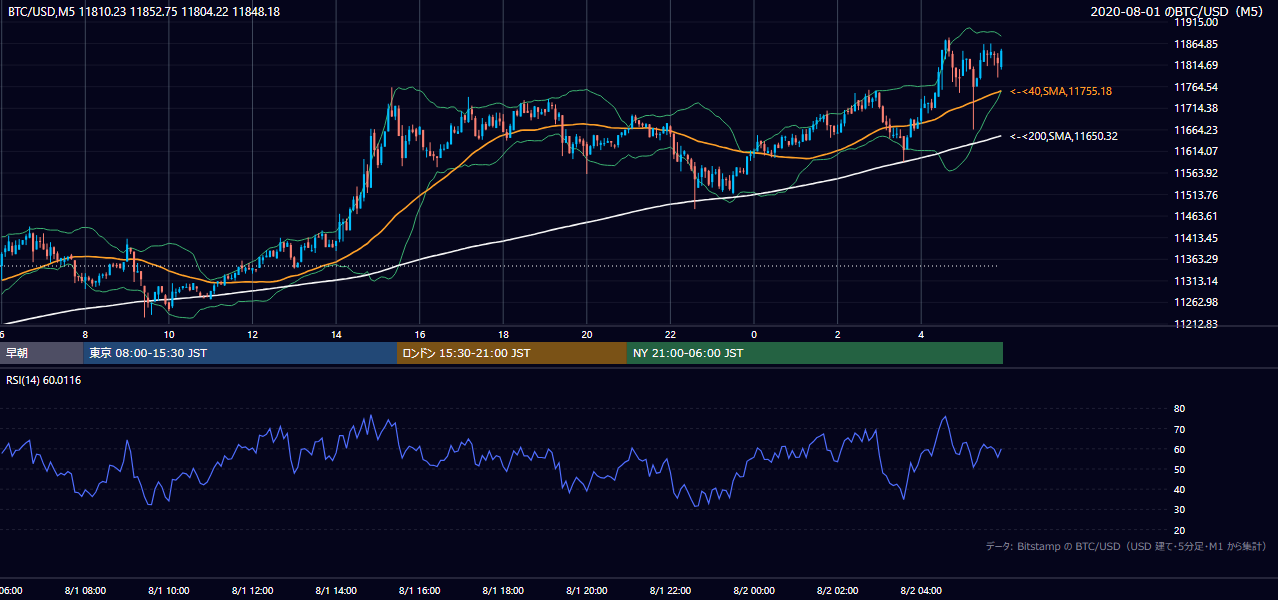Click the RSI(14) 60.0116 indicator label
This screenshot has height=600, width=1278.
tap(44, 380)
